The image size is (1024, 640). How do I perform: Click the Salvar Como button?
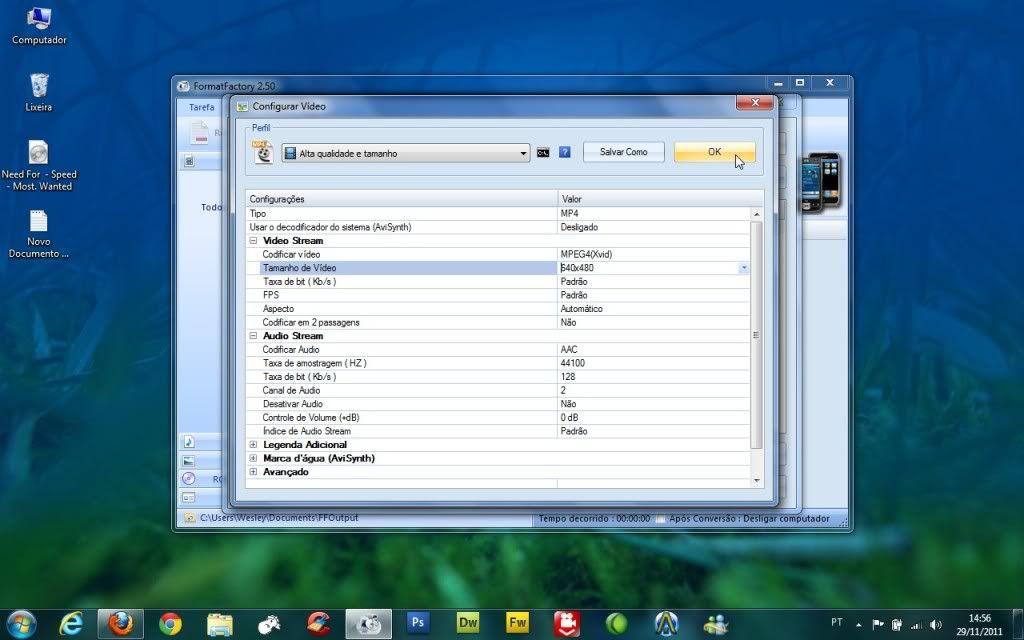(623, 152)
